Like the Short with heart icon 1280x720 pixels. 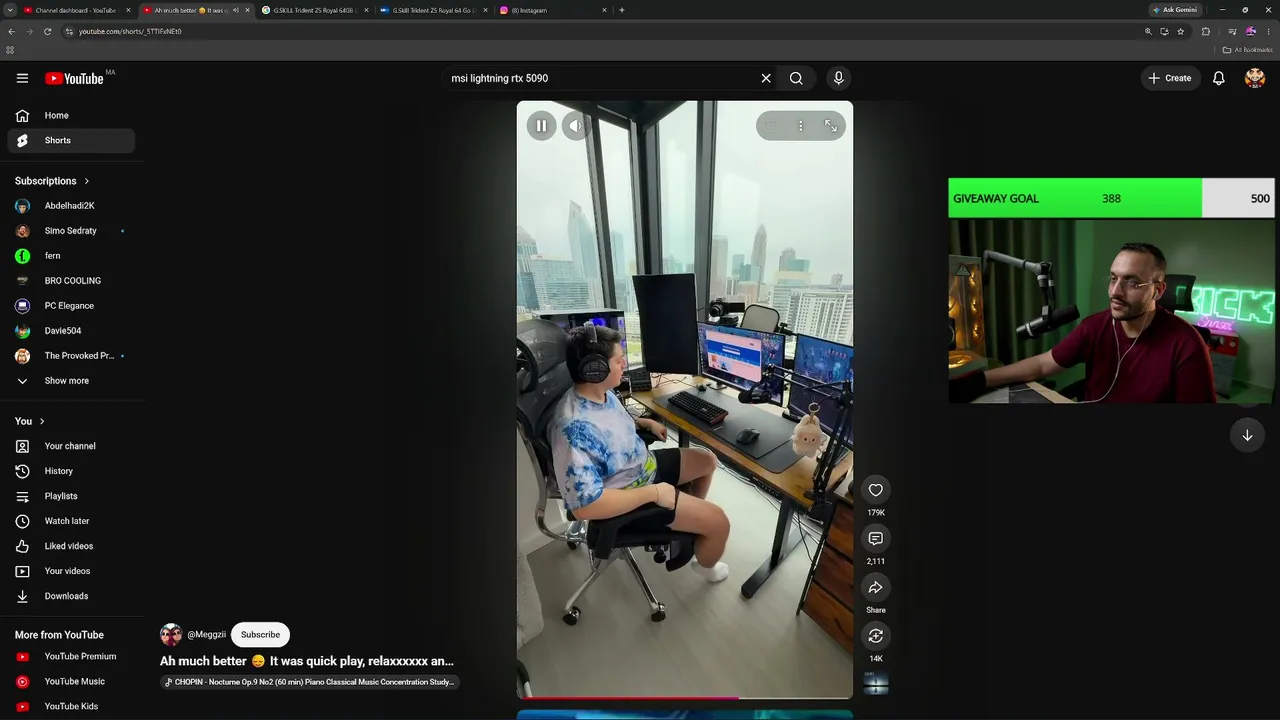(x=875, y=490)
